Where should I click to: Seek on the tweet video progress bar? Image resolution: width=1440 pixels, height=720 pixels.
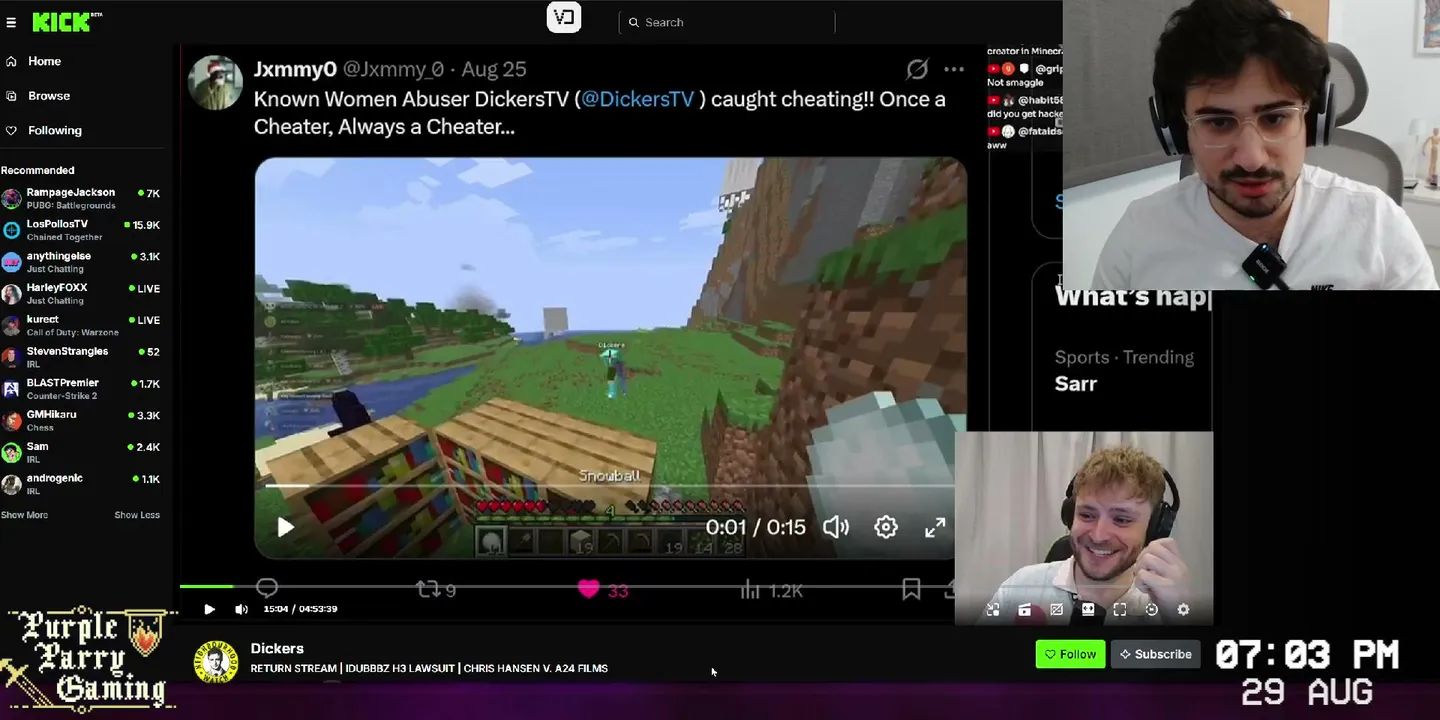coord(610,486)
